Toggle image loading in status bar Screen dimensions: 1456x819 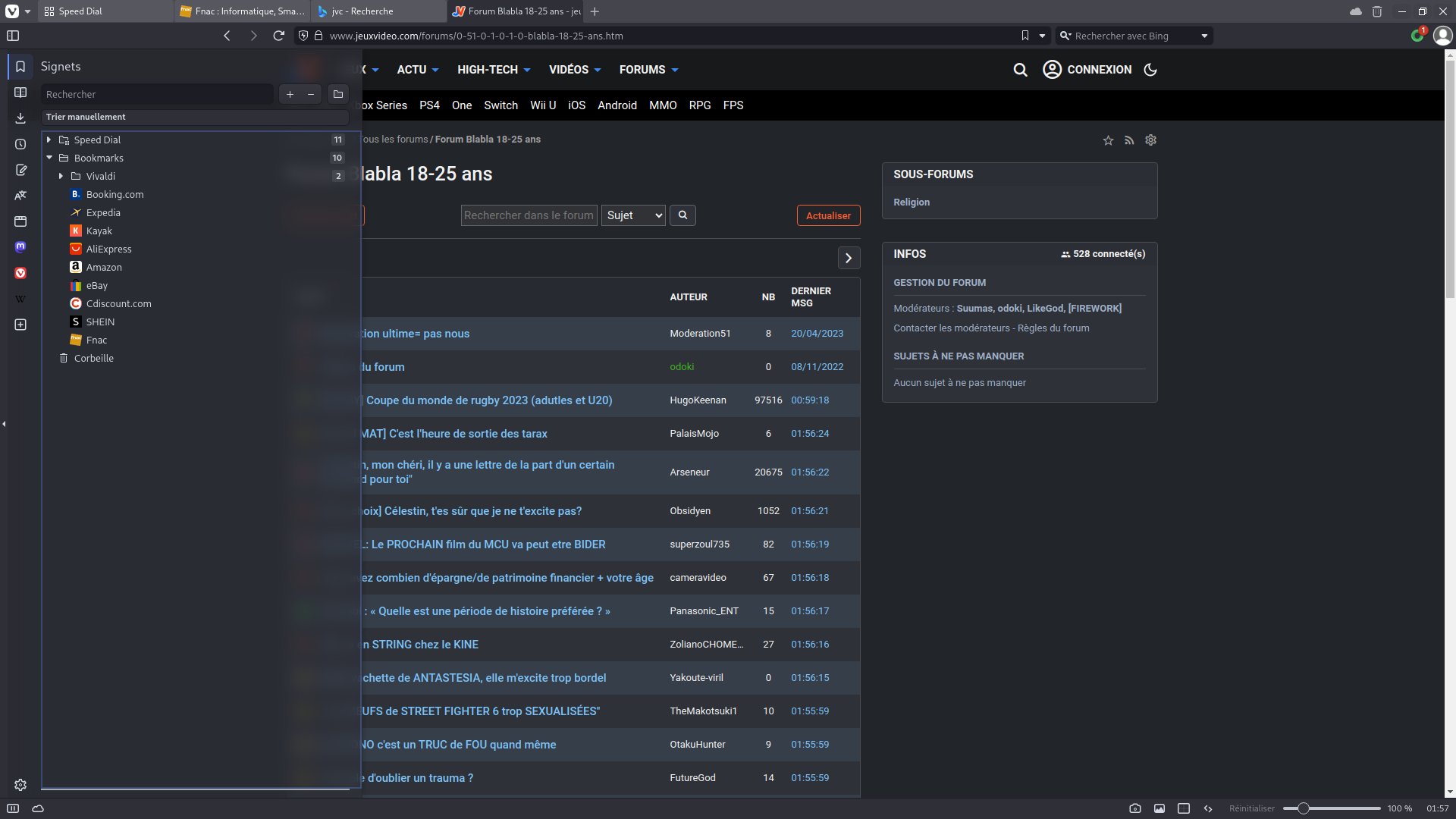(1159, 808)
